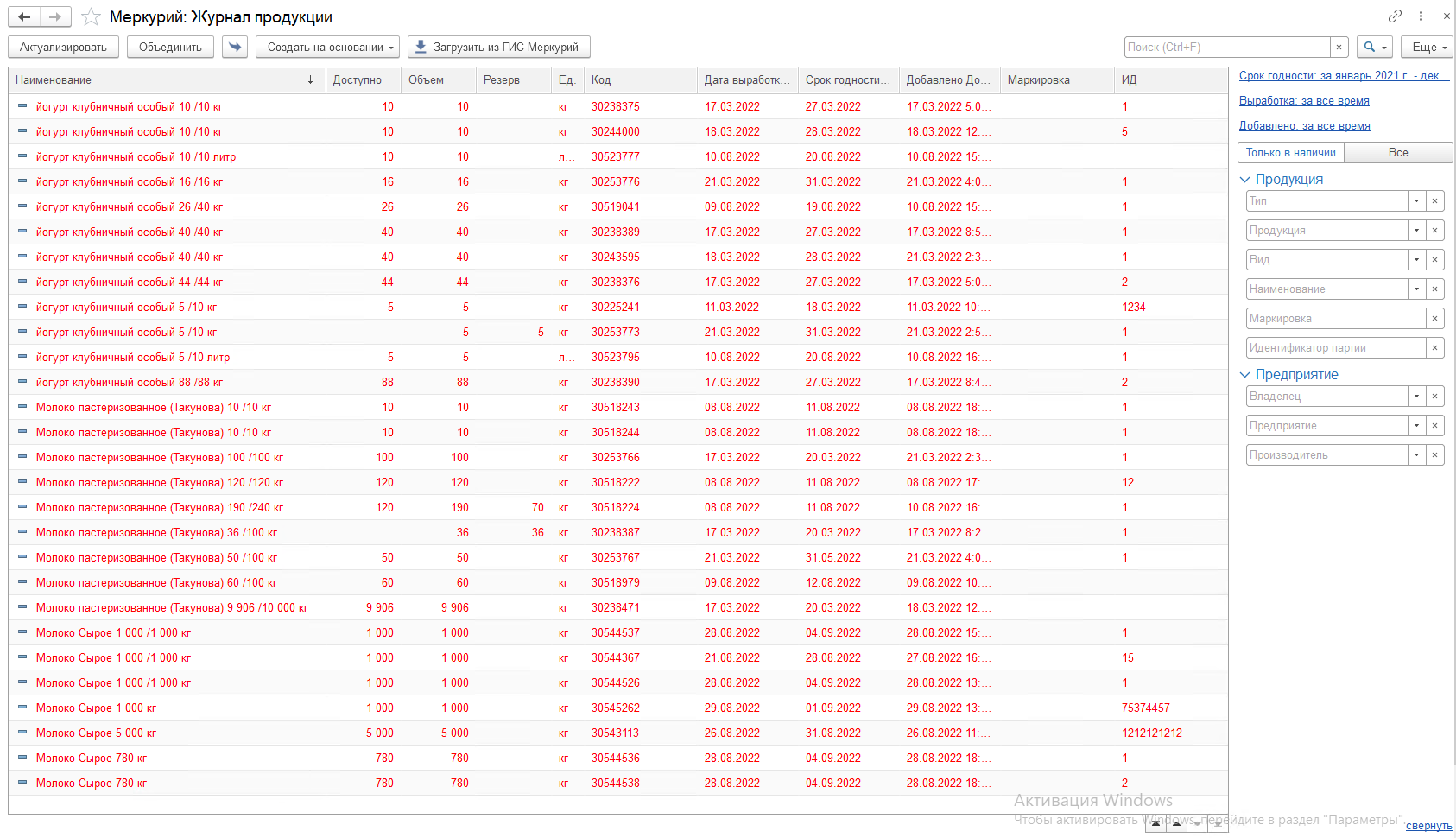The image size is (1456, 838).
Task: Open the Создать на основании dropdown
Action: (x=327, y=47)
